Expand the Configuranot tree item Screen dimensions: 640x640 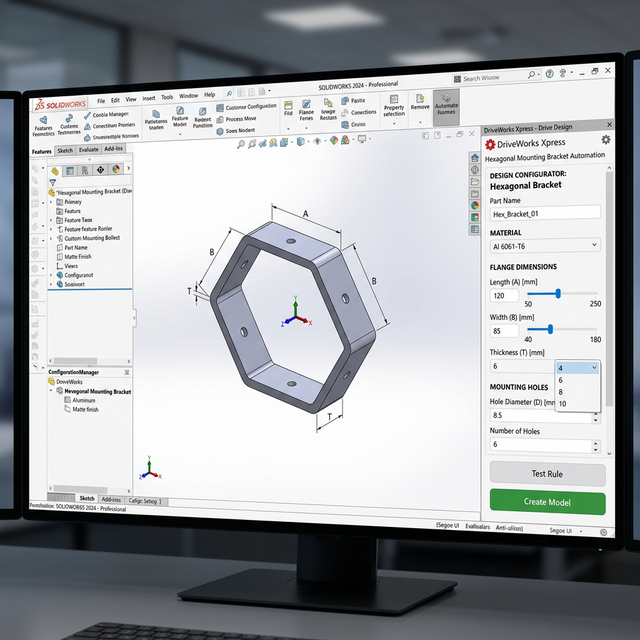click(51, 275)
